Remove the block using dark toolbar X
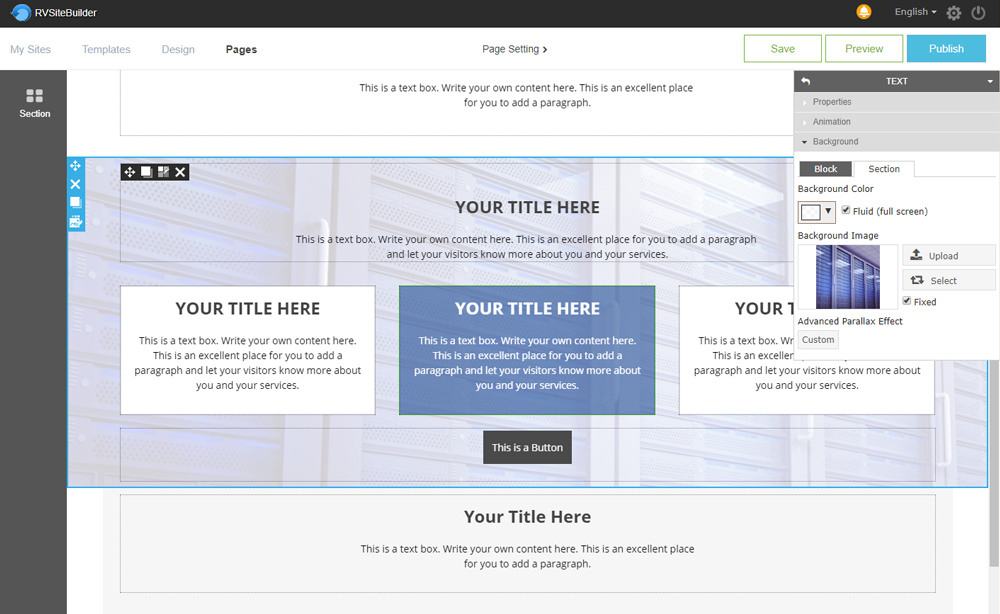1000x614 pixels. click(181, 172)
